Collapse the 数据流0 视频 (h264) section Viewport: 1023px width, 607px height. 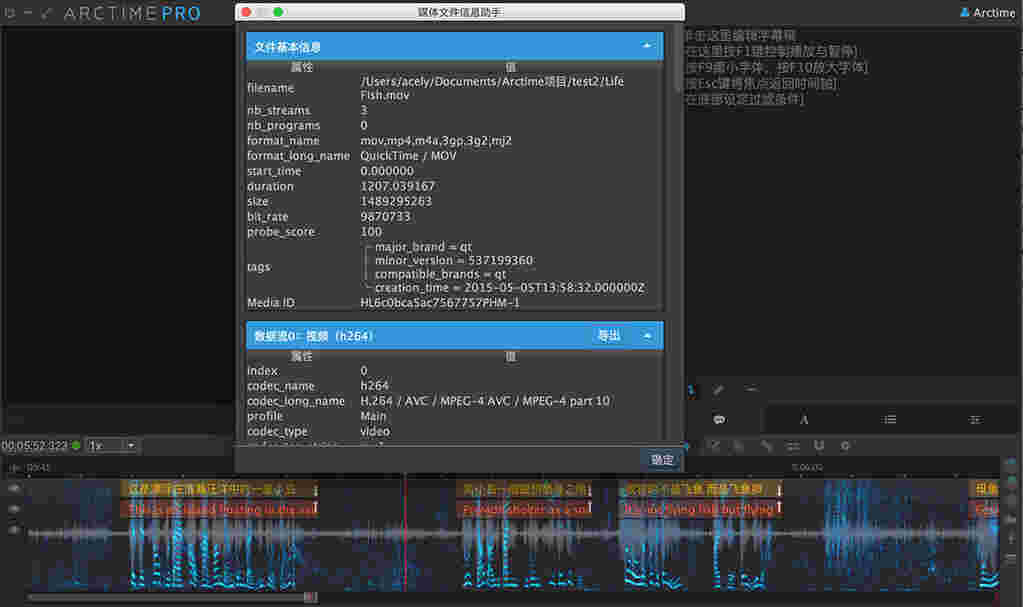pos(647,336)
